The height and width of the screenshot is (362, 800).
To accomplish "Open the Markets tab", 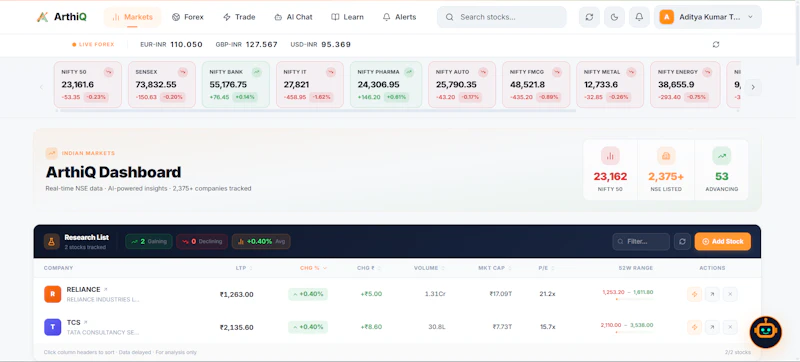I will pyautogui.click(x=132, y=17).
